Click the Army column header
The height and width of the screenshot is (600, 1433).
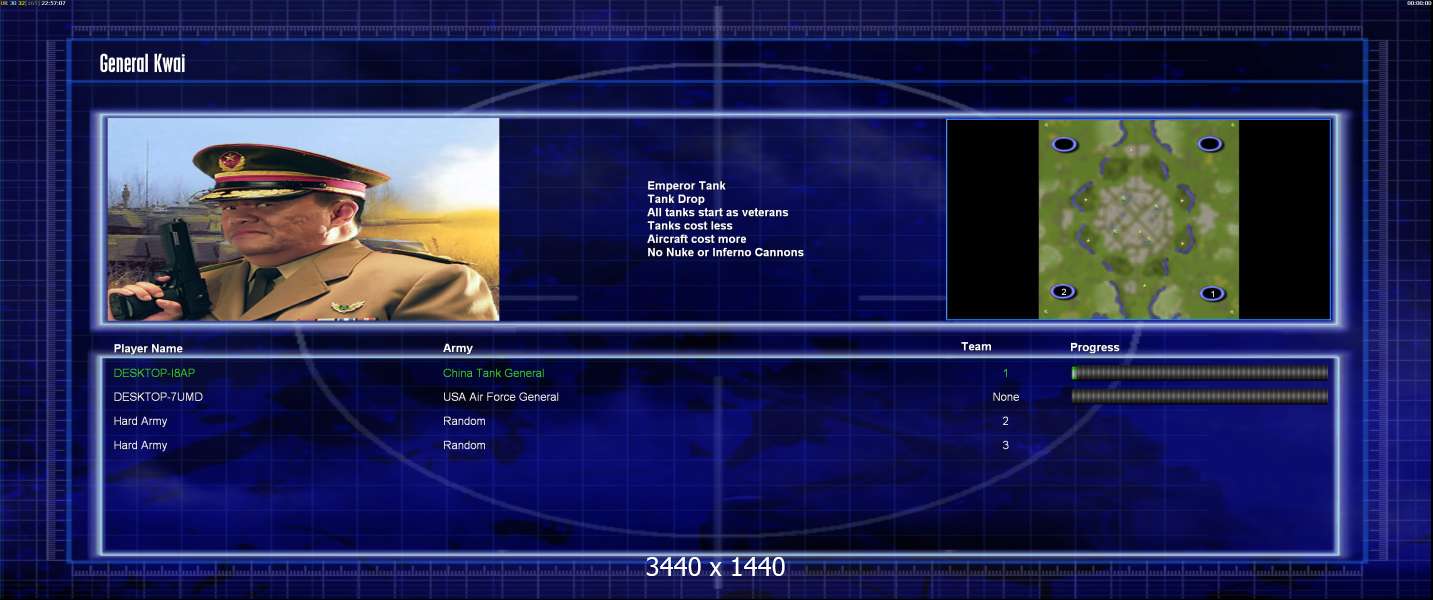[x=458, y=348]
